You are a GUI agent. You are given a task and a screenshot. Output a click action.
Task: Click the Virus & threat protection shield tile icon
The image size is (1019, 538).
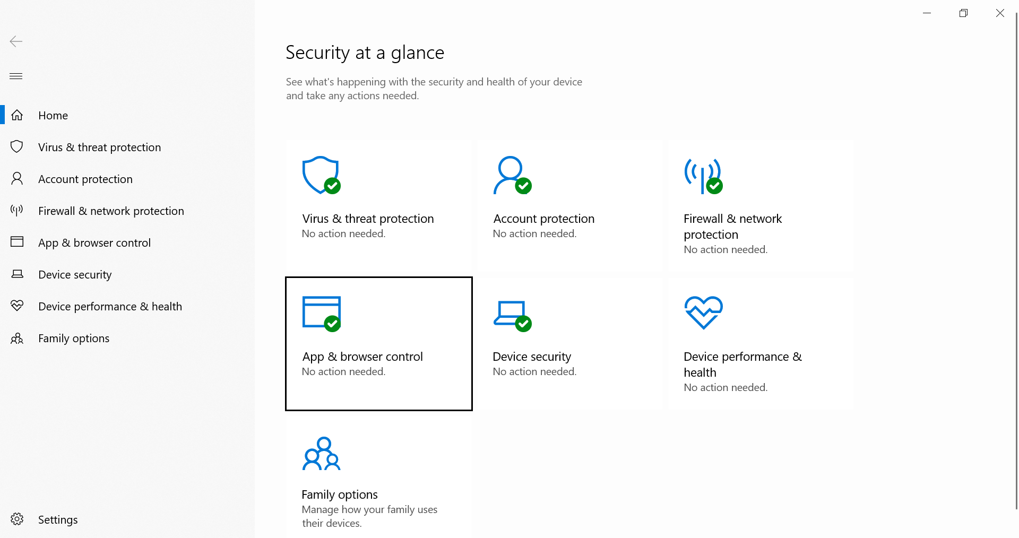tap(321, 175)
